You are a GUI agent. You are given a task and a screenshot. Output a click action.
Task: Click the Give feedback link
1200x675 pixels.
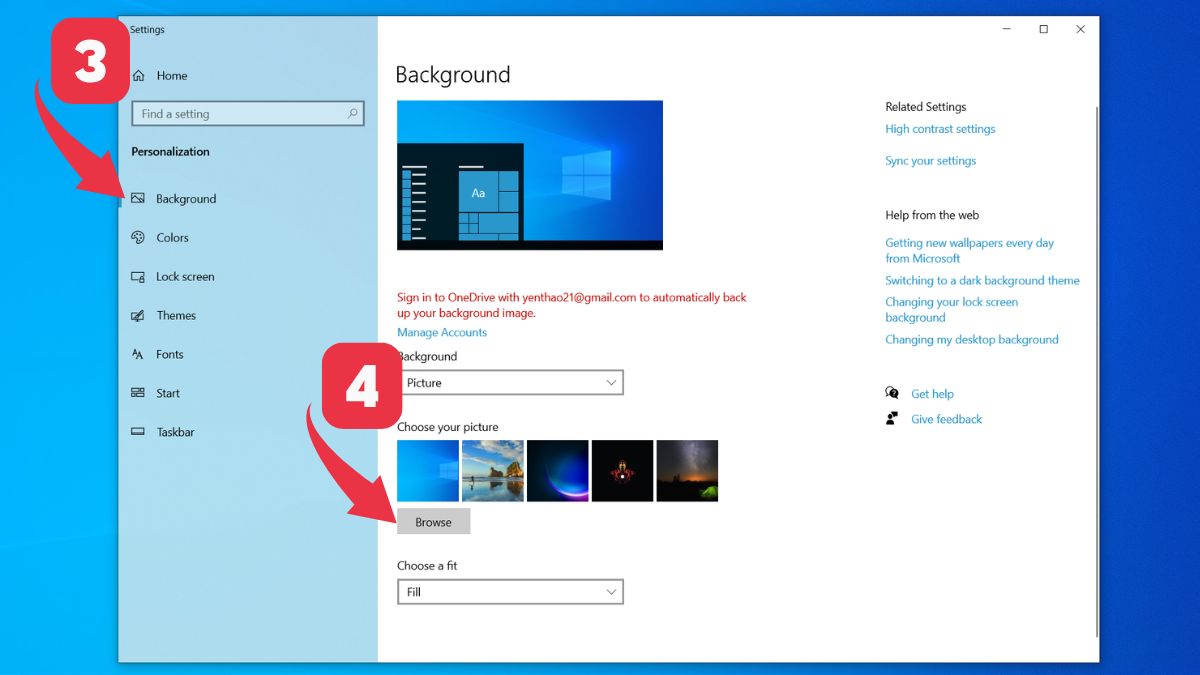pos(946,420)
